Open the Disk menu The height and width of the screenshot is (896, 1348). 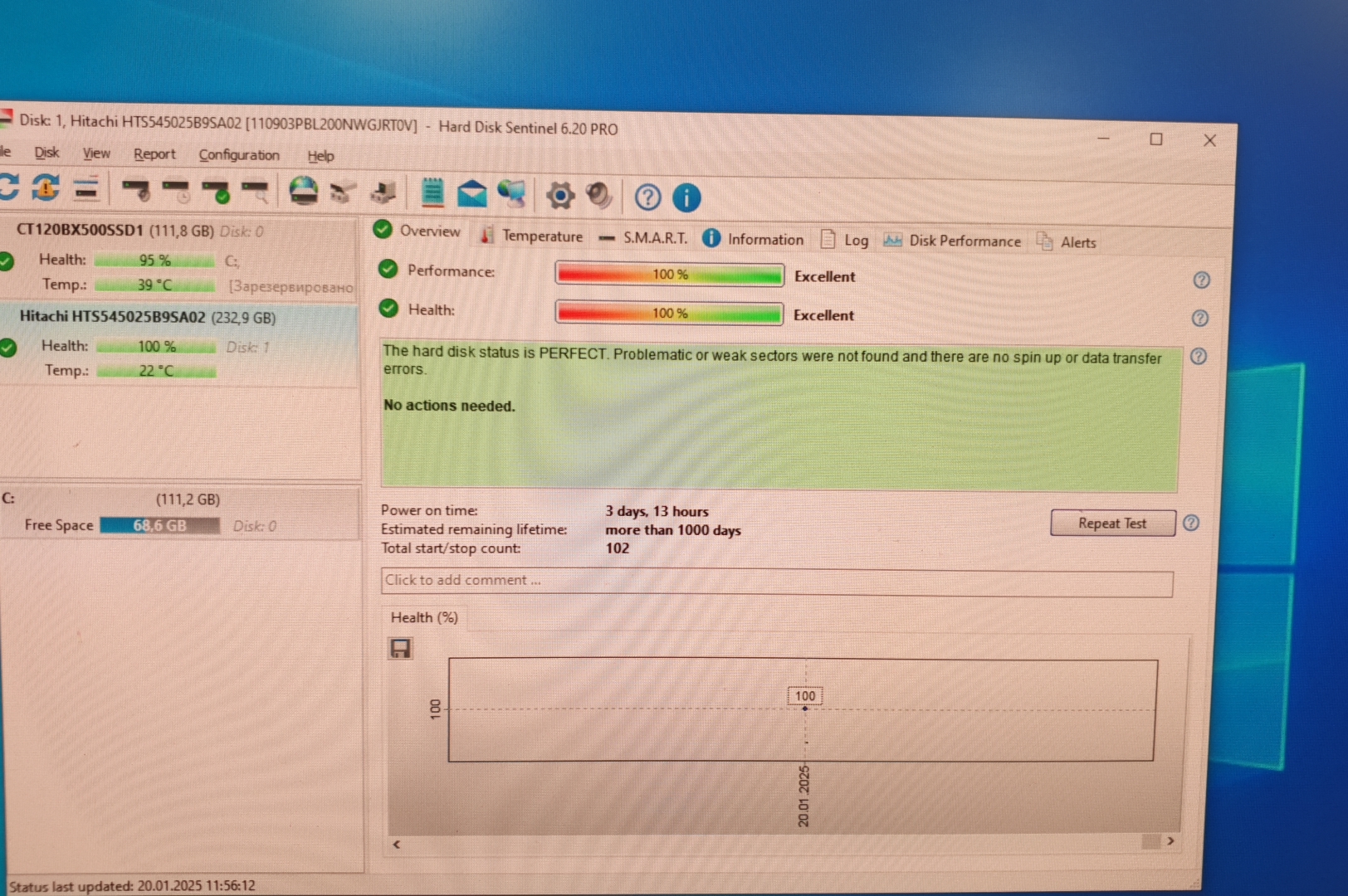[x=46, y=153]
